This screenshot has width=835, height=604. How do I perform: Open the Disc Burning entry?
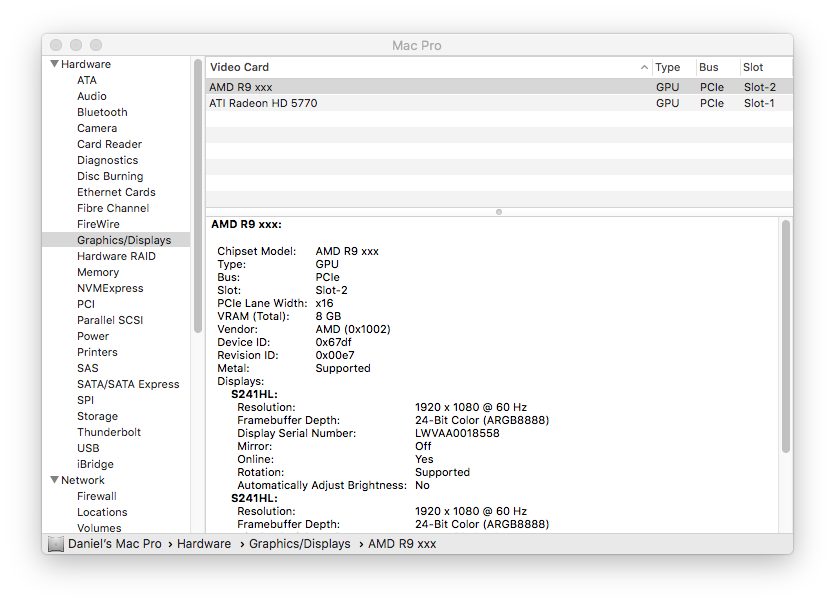click(x=110, y=176)
